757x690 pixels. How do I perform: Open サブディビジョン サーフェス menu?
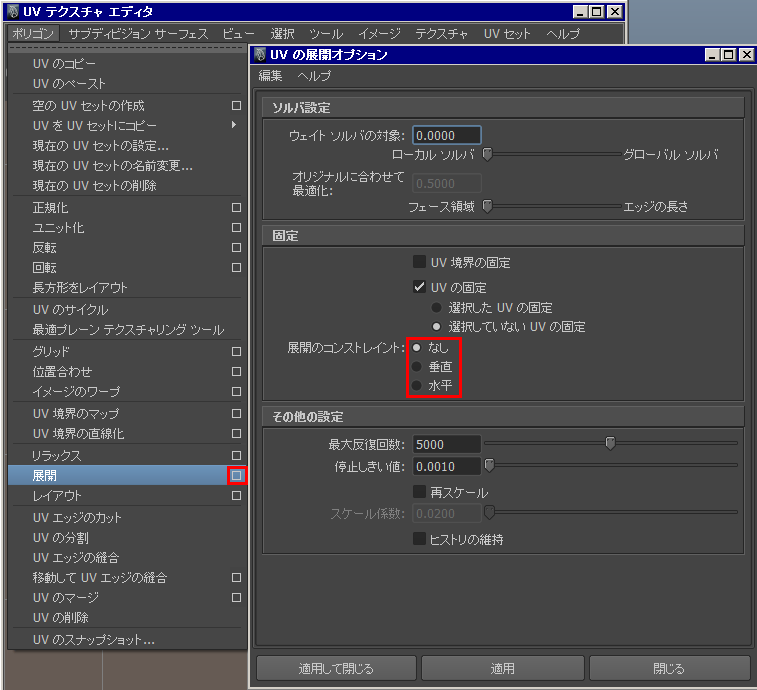click(x=139, y=34)
